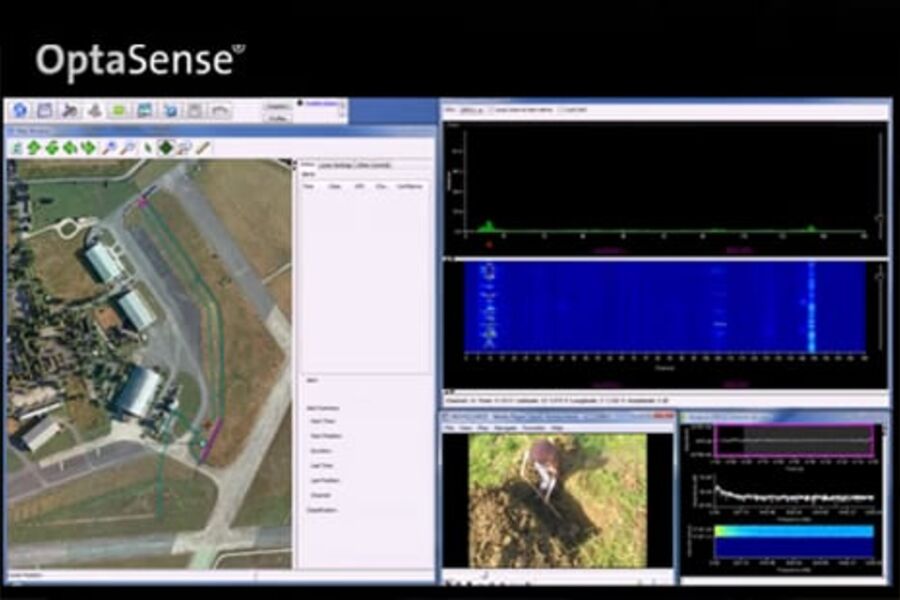Click the lower small button right of main toolbar
900x600 pixels.
coord(278,117)
